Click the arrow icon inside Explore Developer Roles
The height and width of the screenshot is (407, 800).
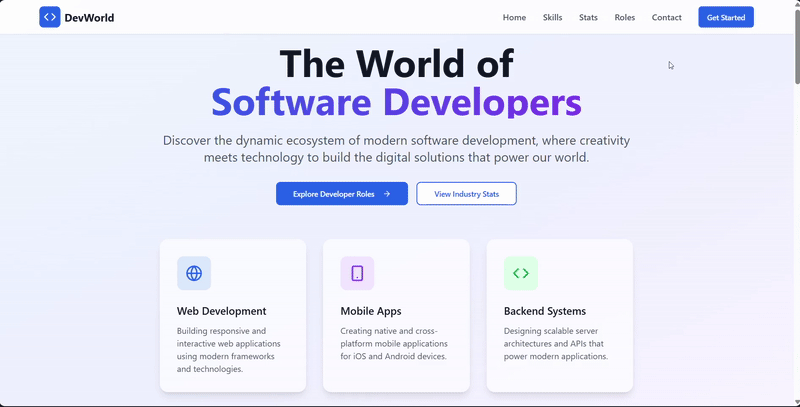(387, 194)
